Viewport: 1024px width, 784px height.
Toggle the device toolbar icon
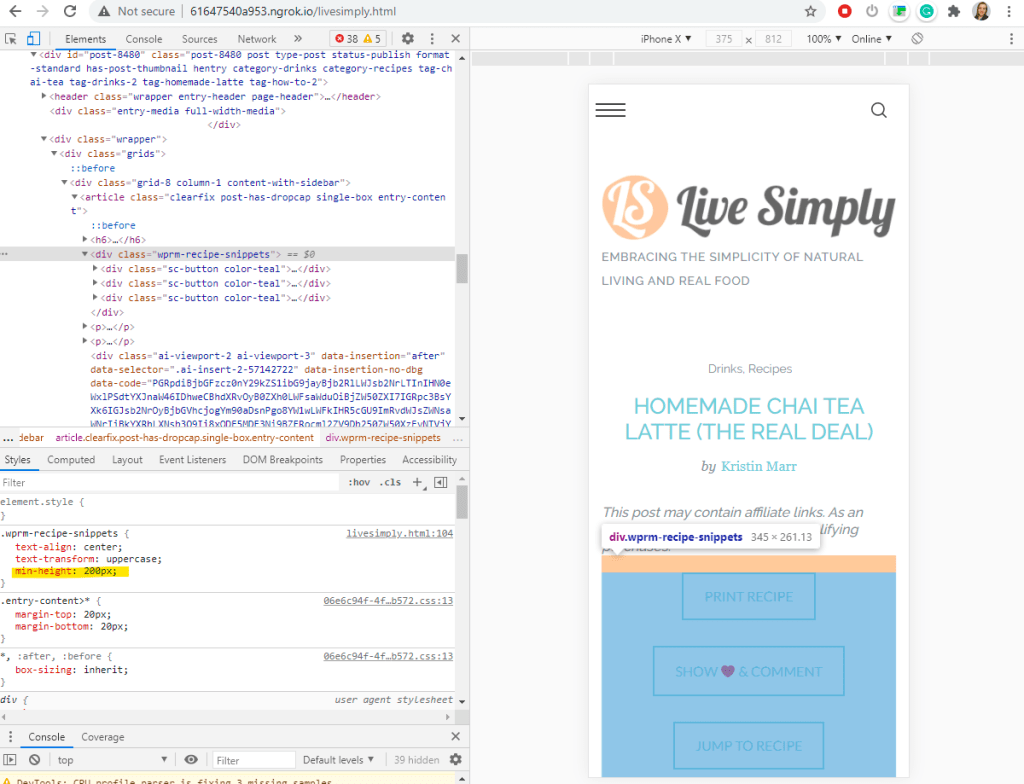pyautogui.click(x=32, y=39)
